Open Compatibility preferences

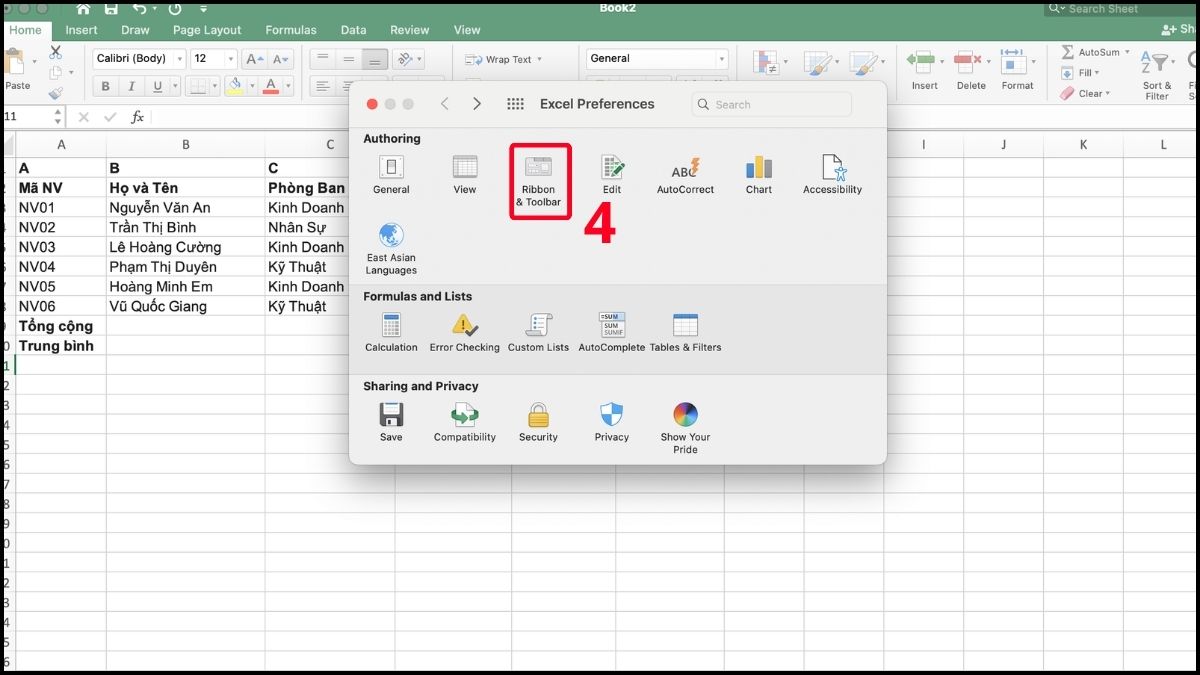point(465,422)
